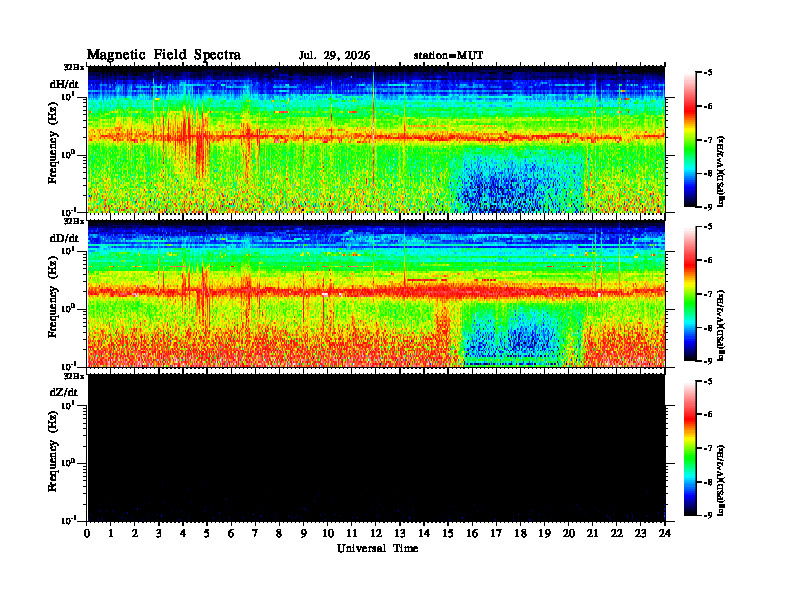792x612 pixels.
Task: Click hour tick label "22" on time axis
Action: (617, 534)
